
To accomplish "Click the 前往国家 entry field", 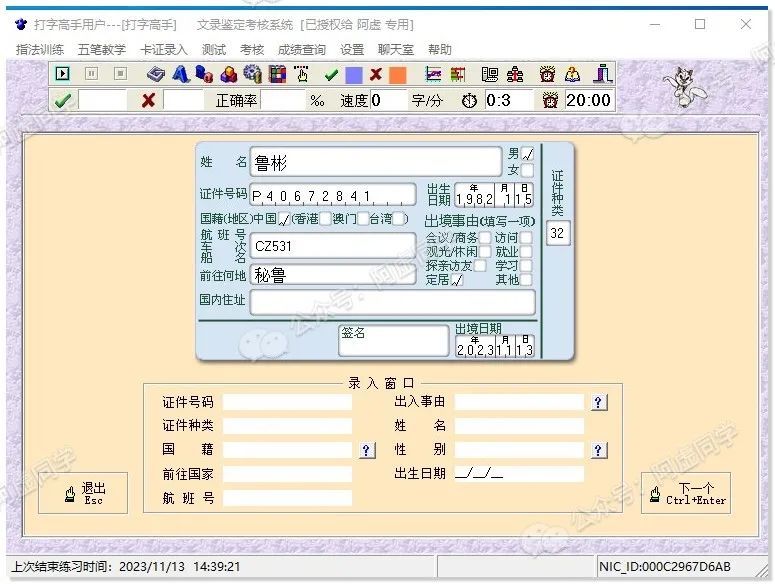I will (287, 474).
